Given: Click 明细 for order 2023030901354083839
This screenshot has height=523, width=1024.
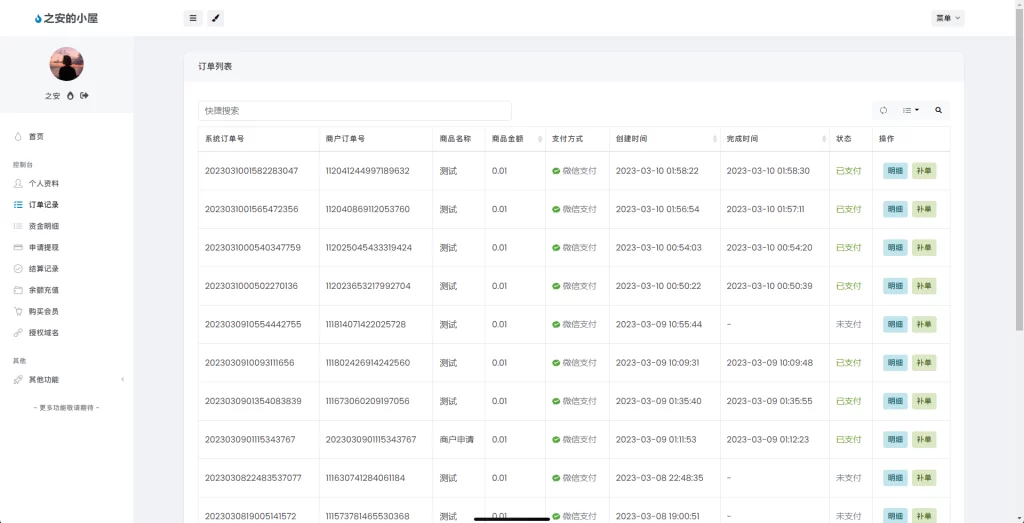Looking at the screenshot, I should coord(895,402).
